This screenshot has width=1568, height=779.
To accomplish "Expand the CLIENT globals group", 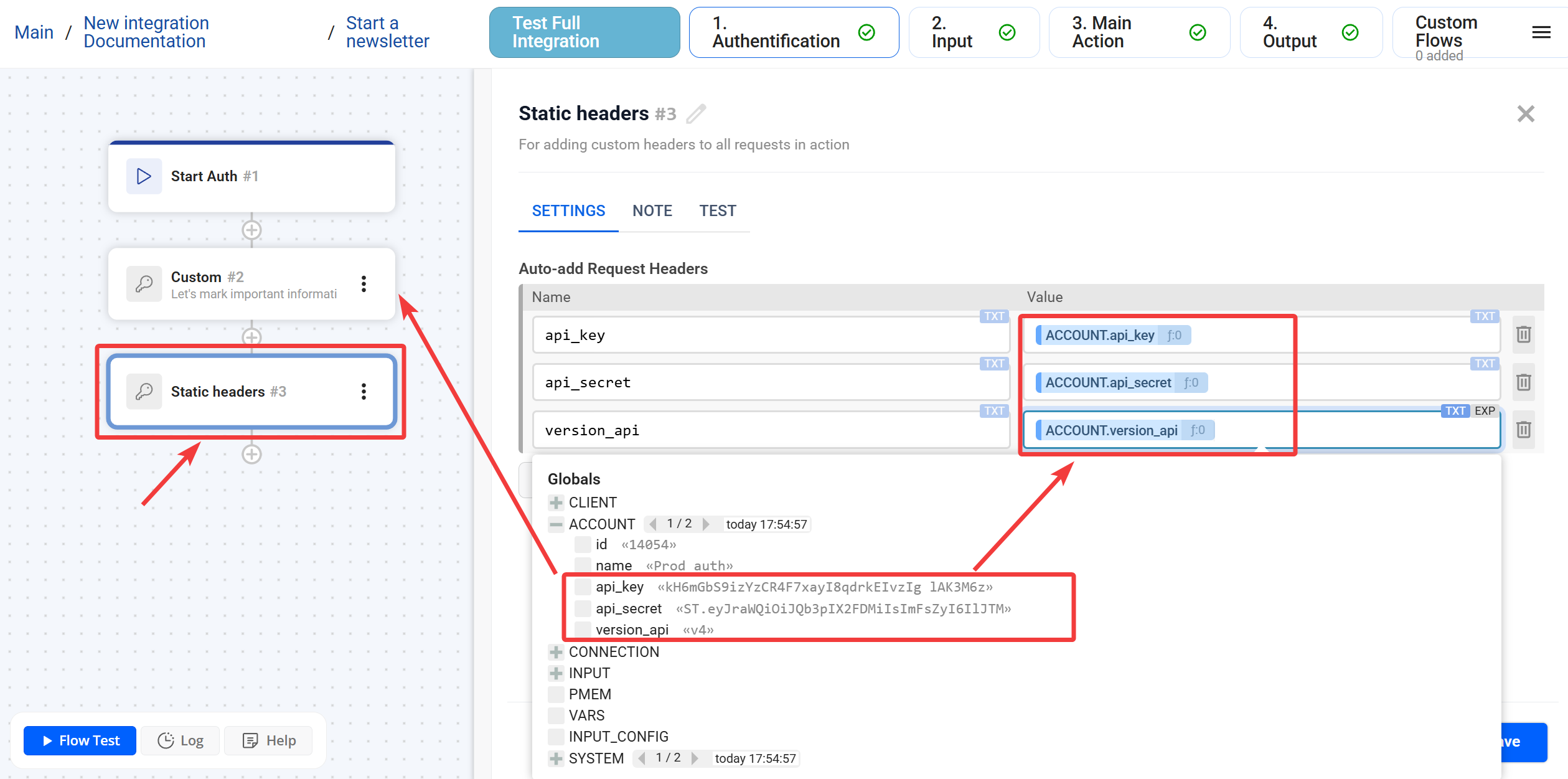I will (556, 503).
